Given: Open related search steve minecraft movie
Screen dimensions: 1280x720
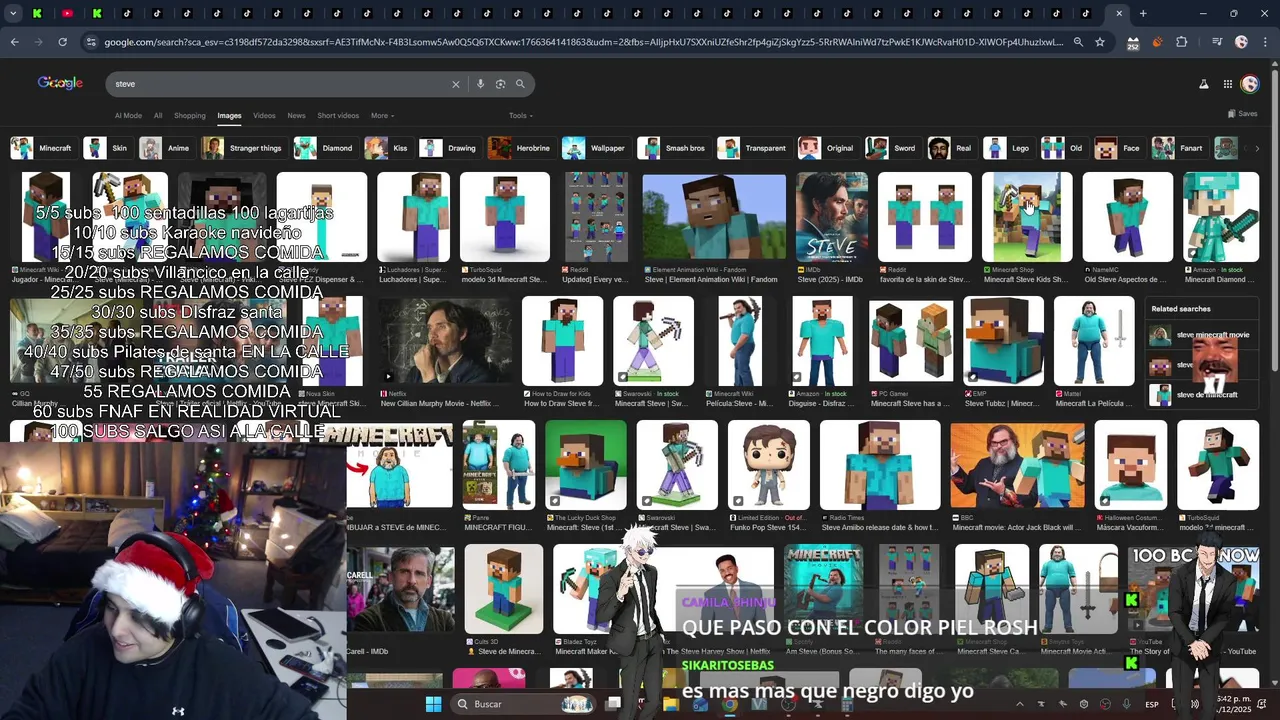Looking at the screenshot, I should pos(1201,335).
